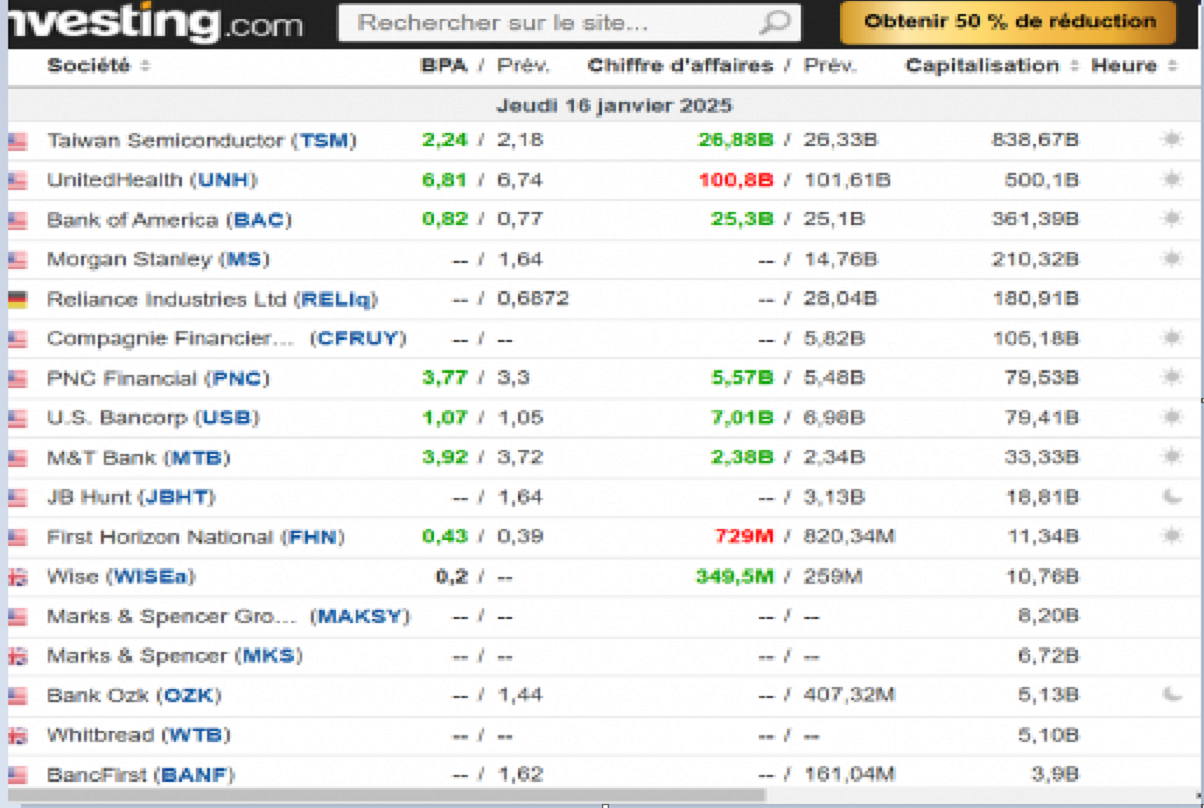
Task: Click the US flag beside Taiwan Semiconductor
Action: point(18,142)
